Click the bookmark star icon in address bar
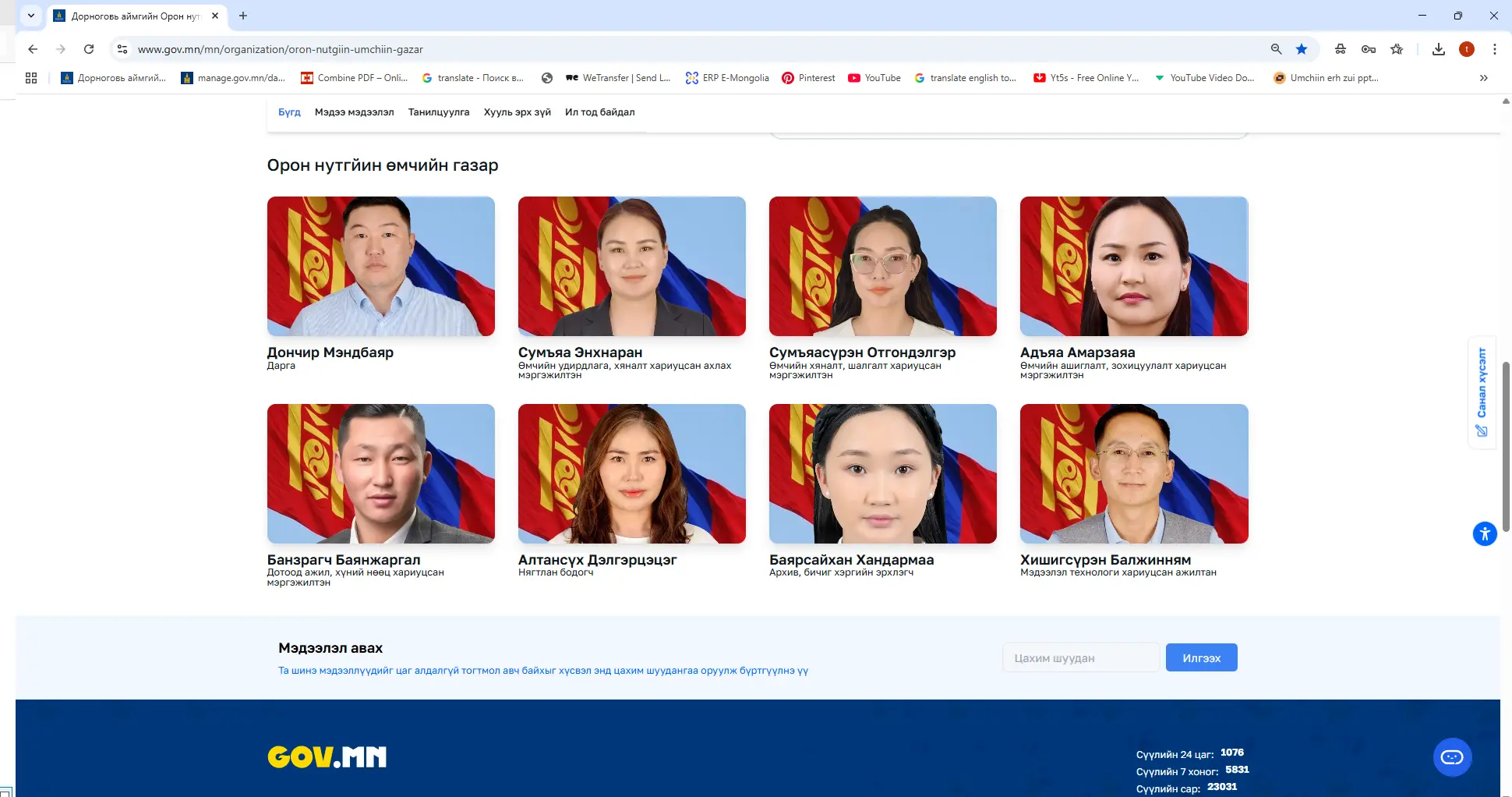The image size is (1512, 797). pos(1302,49)
